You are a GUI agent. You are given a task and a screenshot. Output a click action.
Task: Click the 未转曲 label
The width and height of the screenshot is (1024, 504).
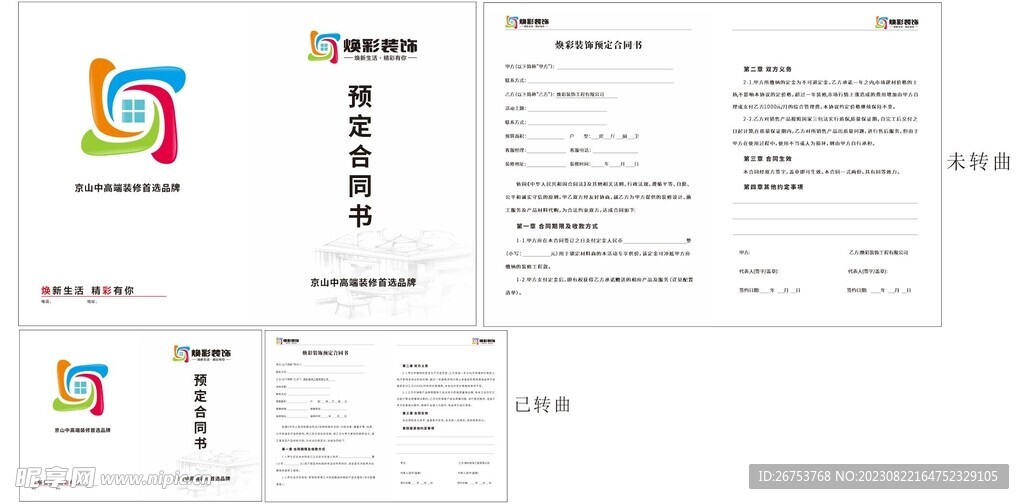(x=978, y=162)
